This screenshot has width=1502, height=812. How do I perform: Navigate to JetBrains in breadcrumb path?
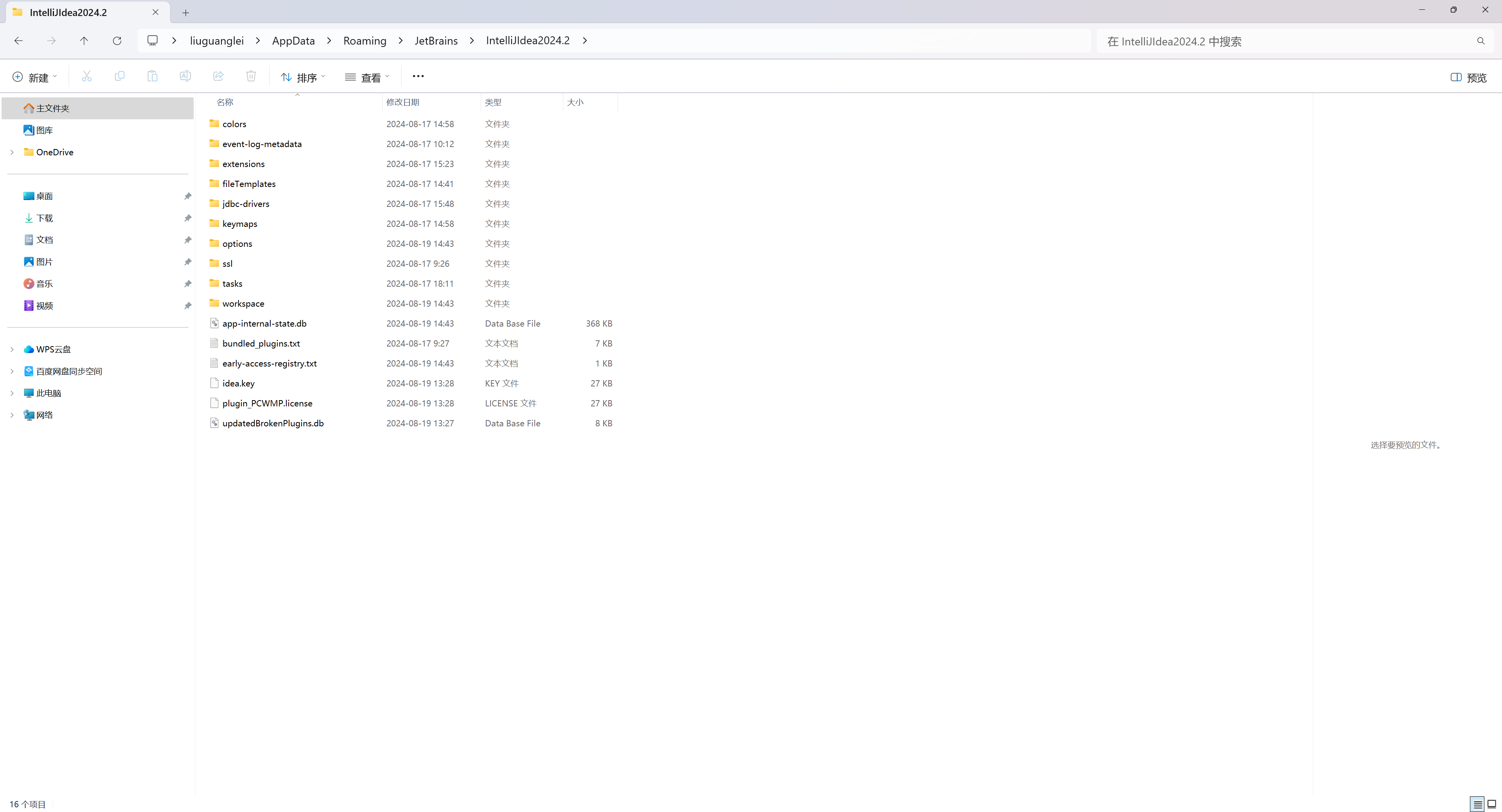(436, 41)
